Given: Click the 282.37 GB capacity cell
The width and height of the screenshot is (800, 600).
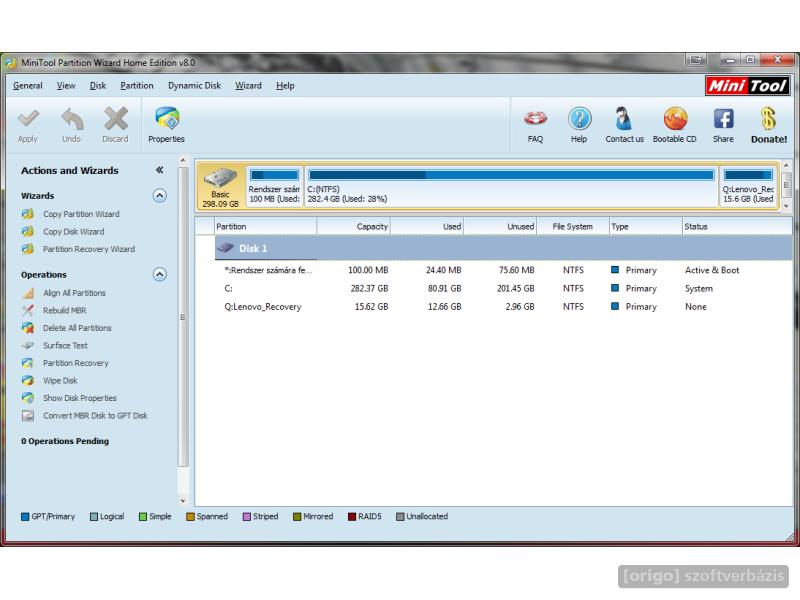Looking at the screenshot, I should tap(369, 288).
